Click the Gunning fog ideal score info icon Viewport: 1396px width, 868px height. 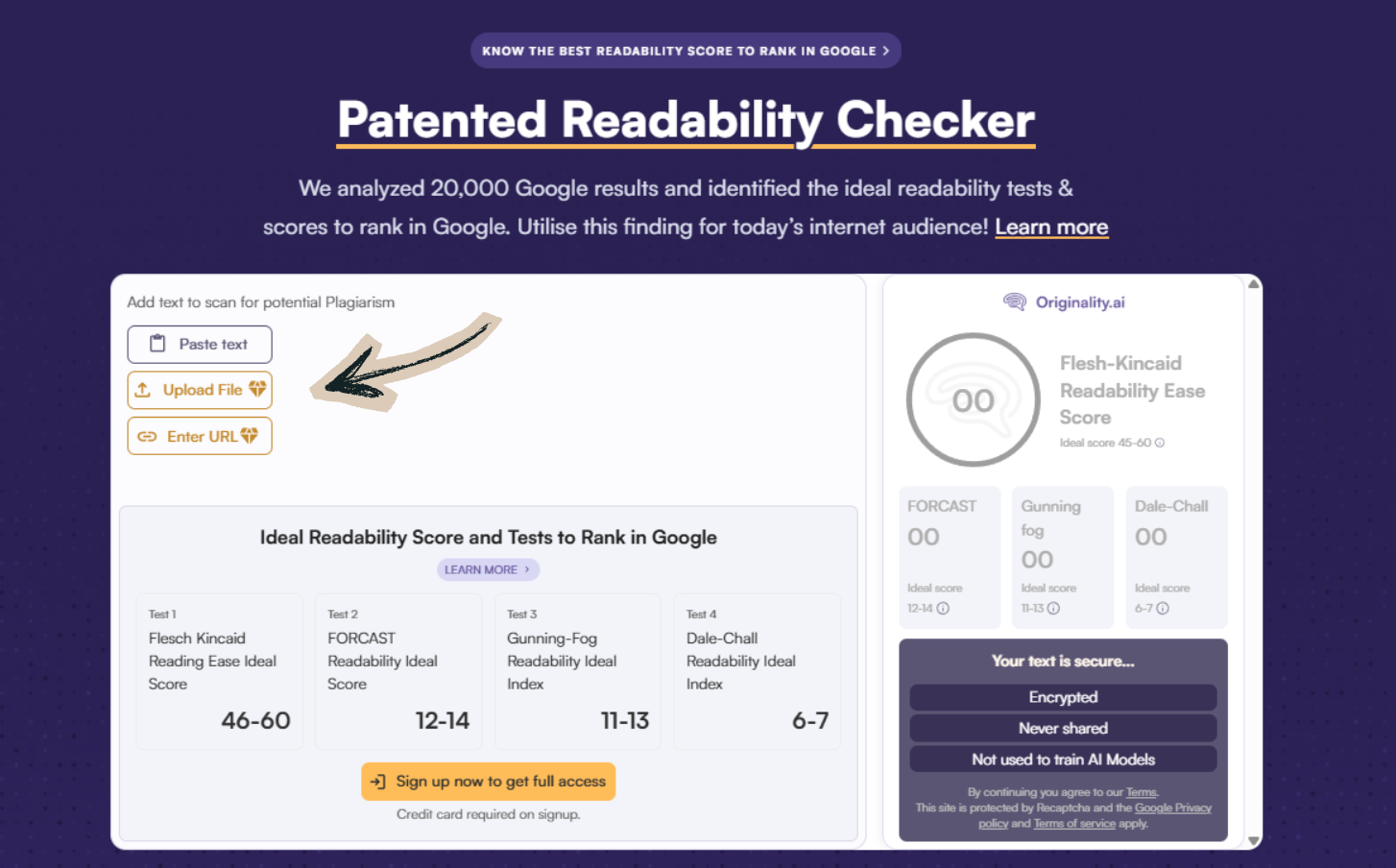tap(1054, 608)
